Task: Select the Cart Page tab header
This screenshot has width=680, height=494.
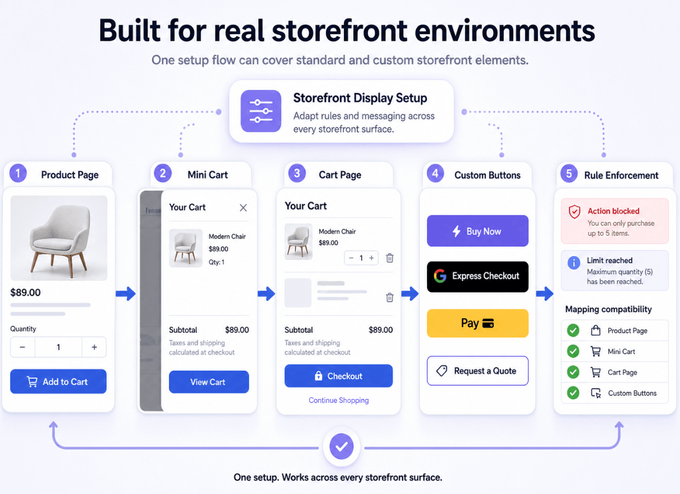Action: [339, 175]
